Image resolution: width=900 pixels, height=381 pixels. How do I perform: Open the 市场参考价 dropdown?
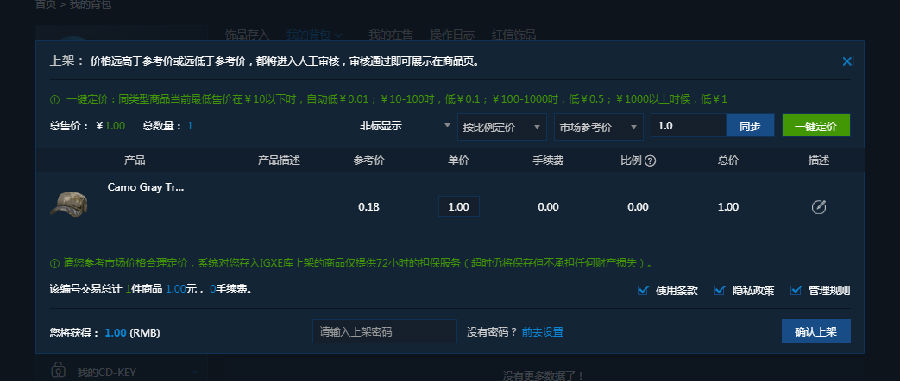[599, 127]
